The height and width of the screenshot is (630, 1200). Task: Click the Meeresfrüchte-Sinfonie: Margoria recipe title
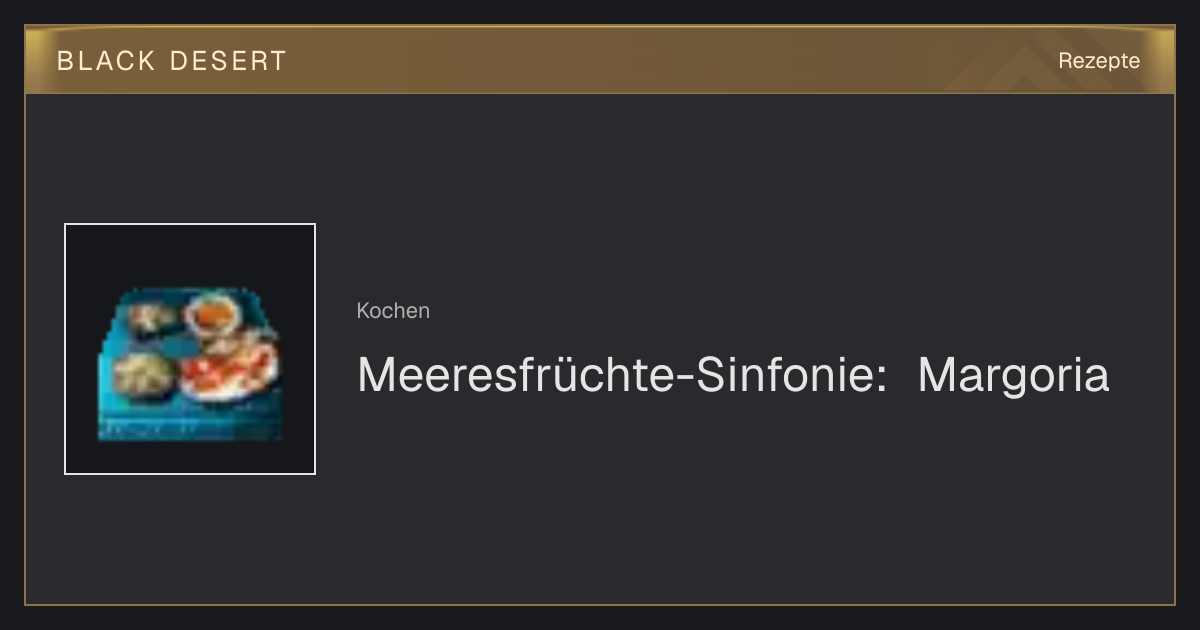[733, 376]
